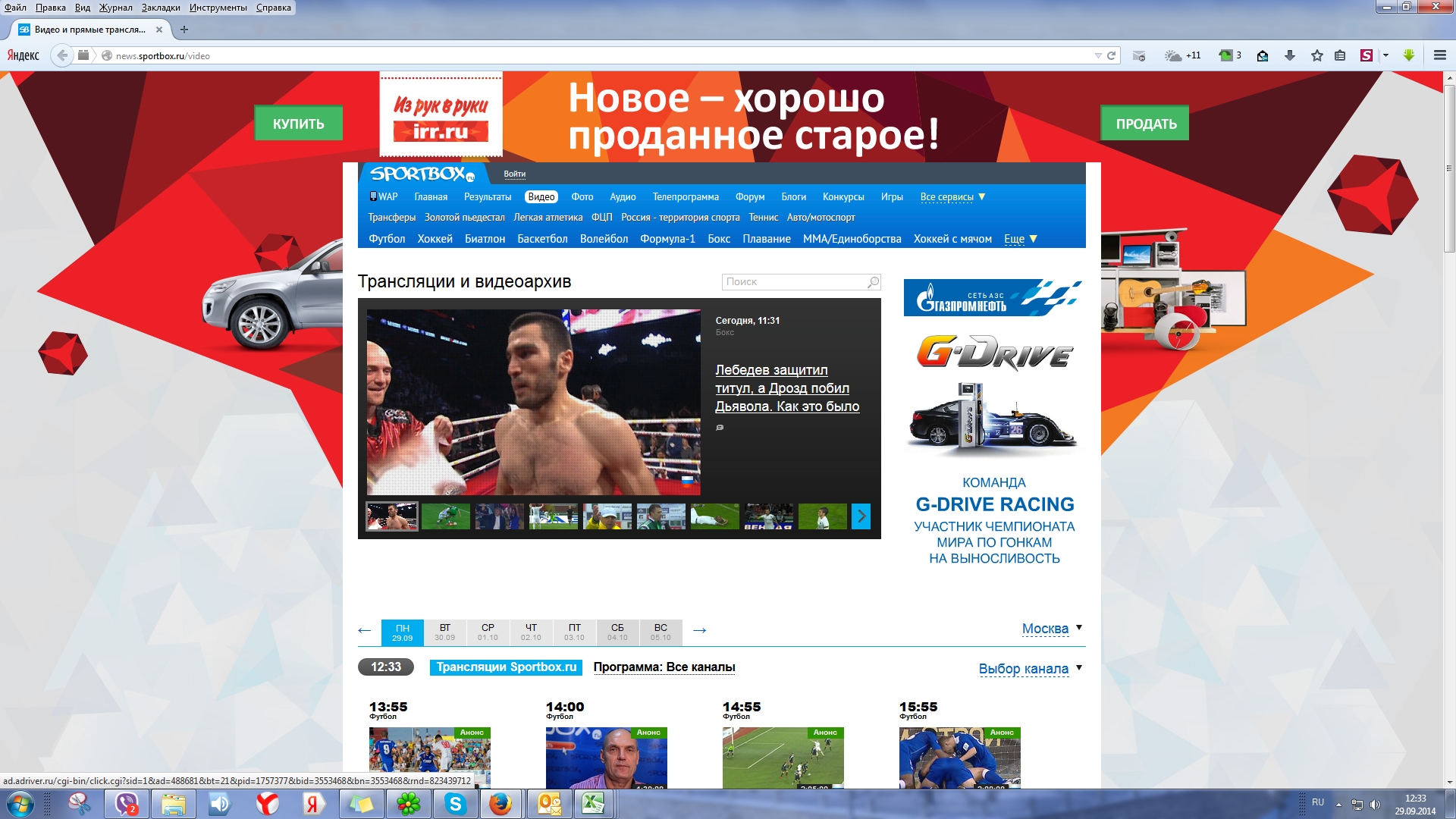Click the weather +11 toolbar widget

pyautogui.click(x=1183, y=55)
